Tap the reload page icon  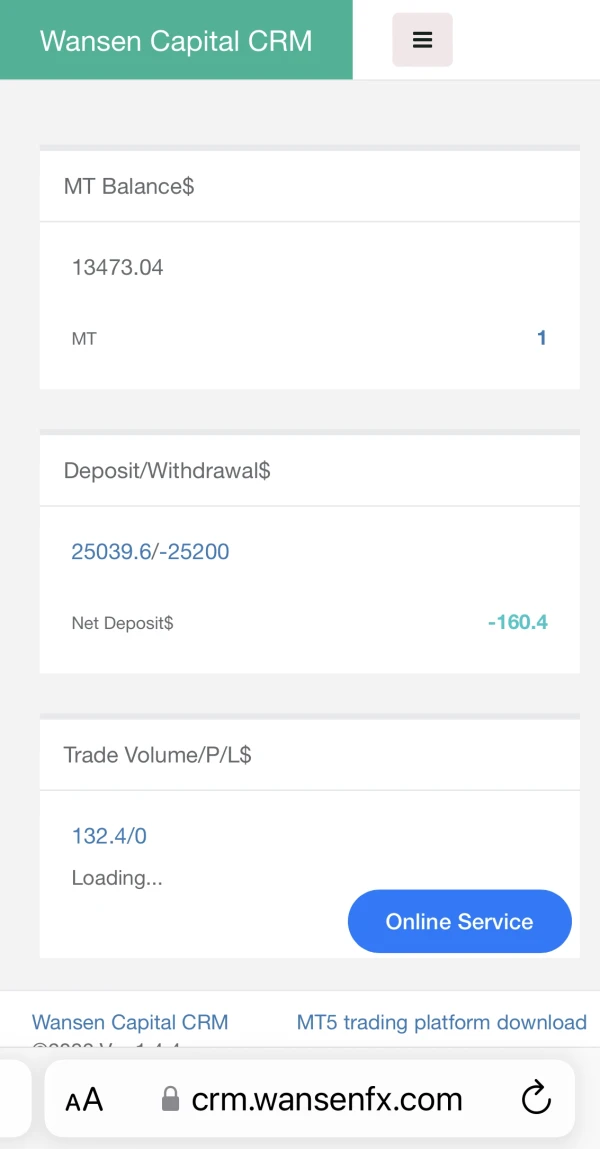click(537, 1099)
